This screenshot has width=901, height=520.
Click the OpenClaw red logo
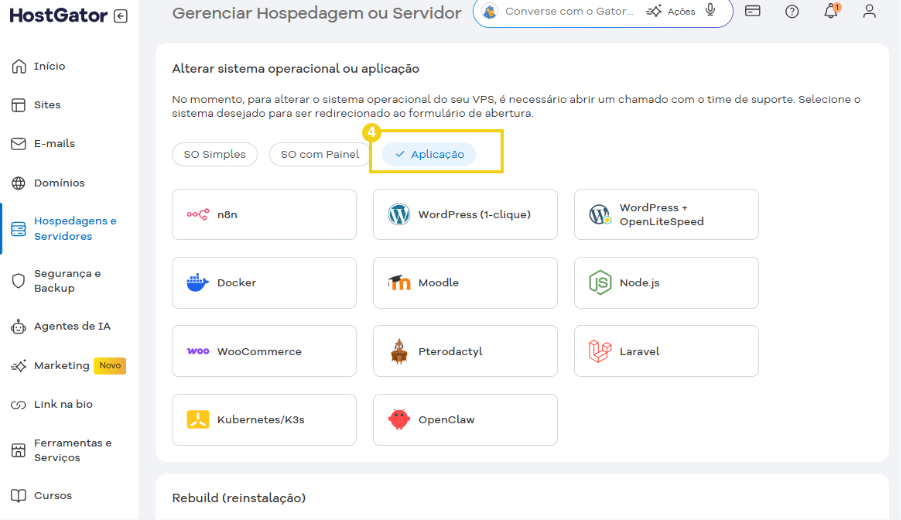pyautogui.click(x=399, y=419)
